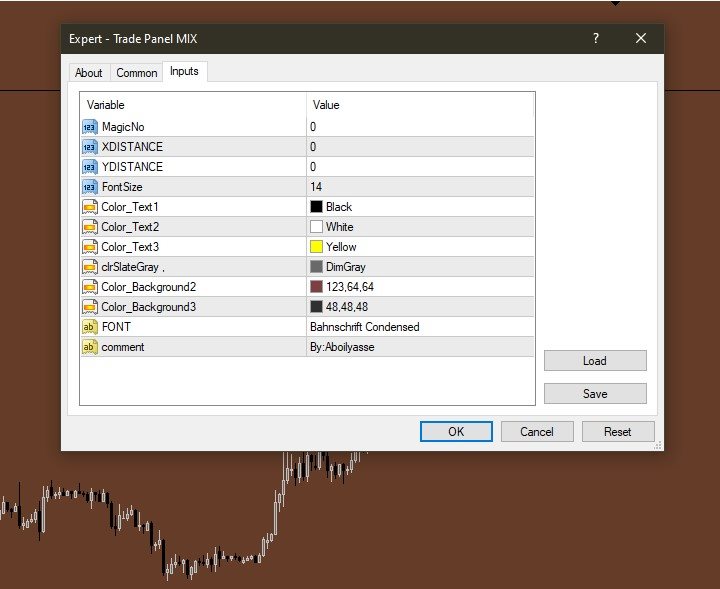
Task: Select the comment variable name
Action: tap(123, 347)
